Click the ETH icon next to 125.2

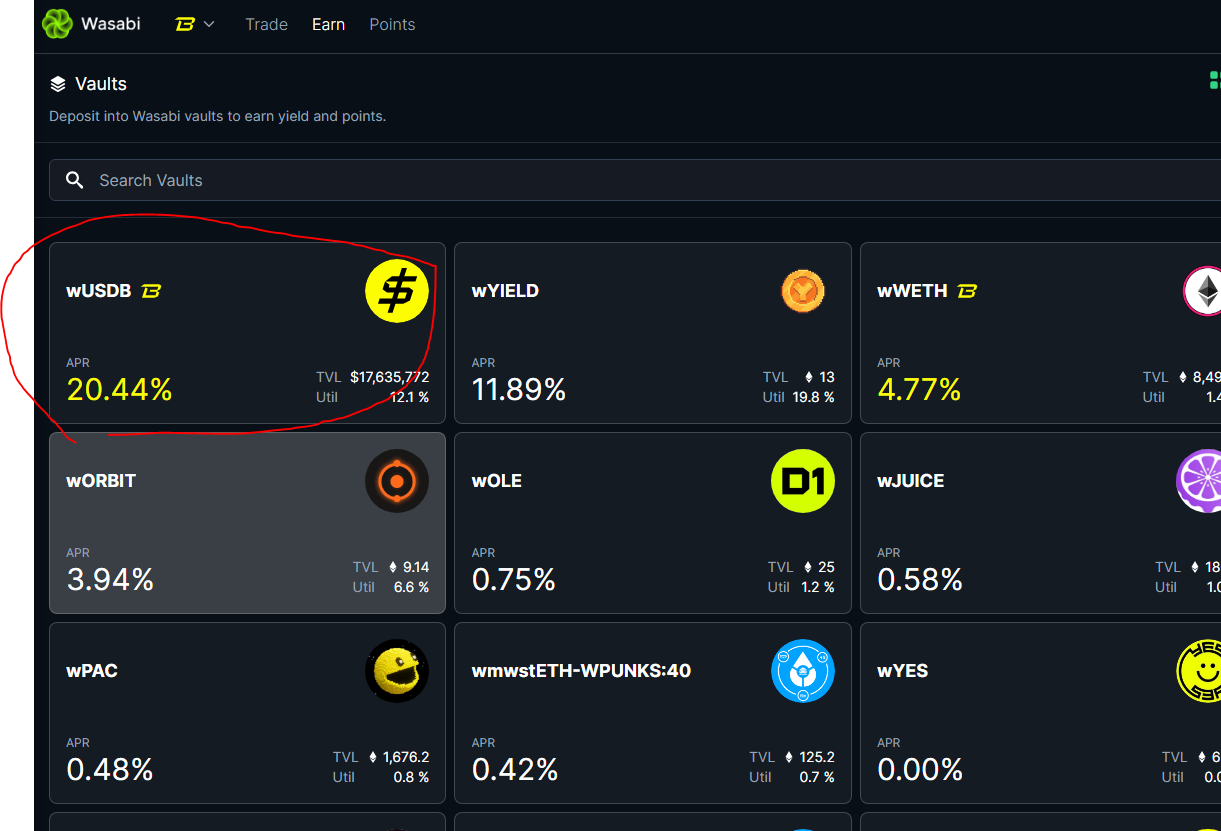[789, 757]
